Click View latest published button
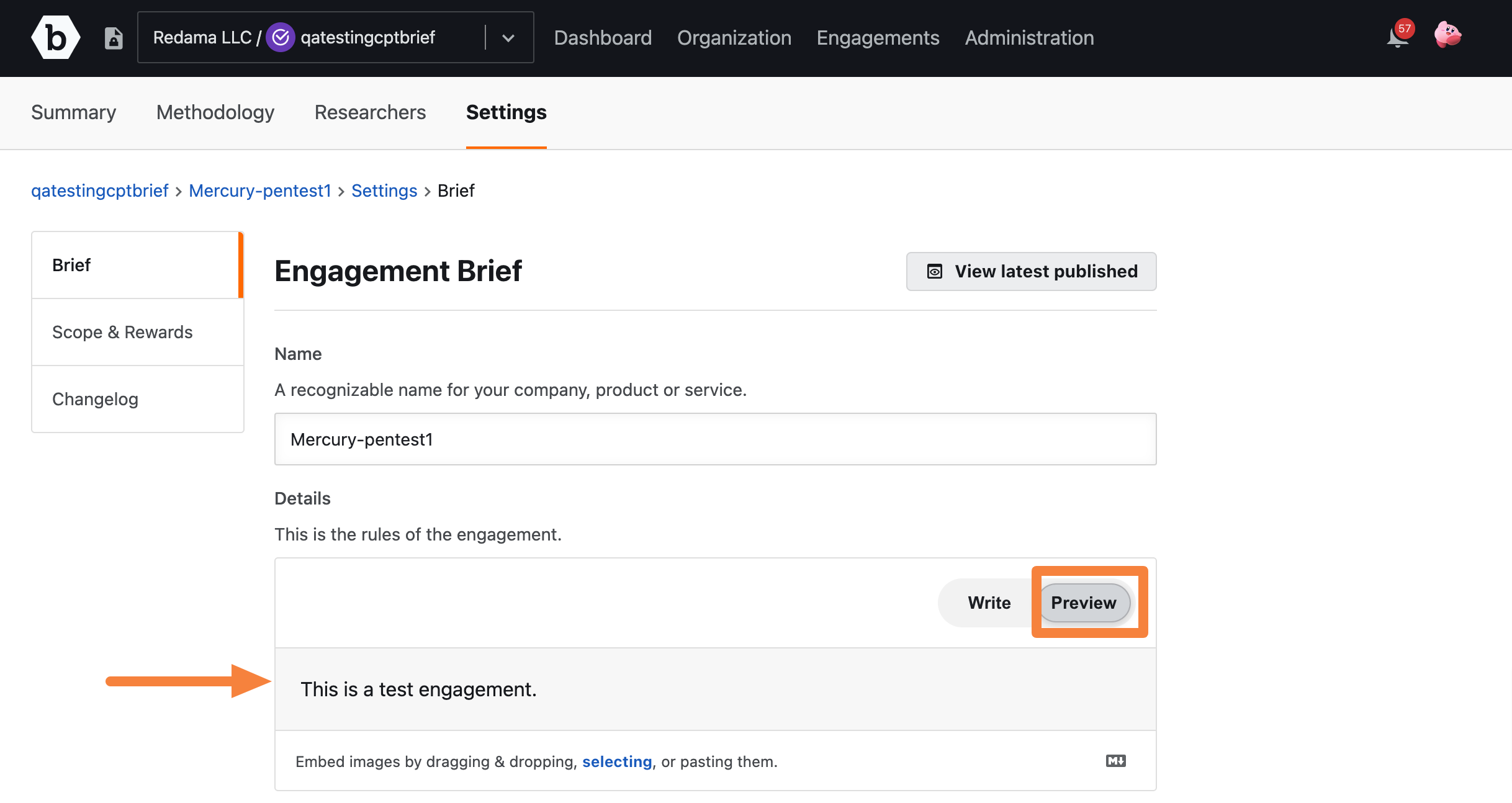 (1032, 271)
